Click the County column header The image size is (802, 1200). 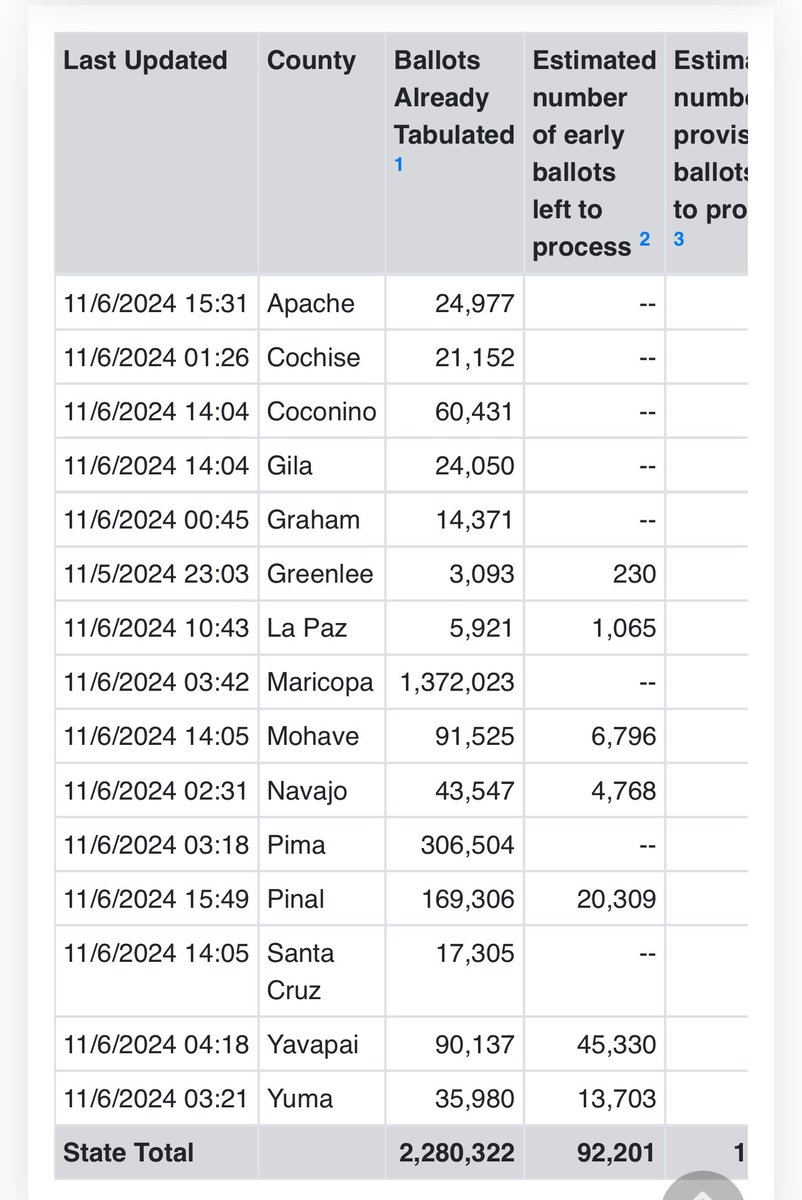pos(311,60)
